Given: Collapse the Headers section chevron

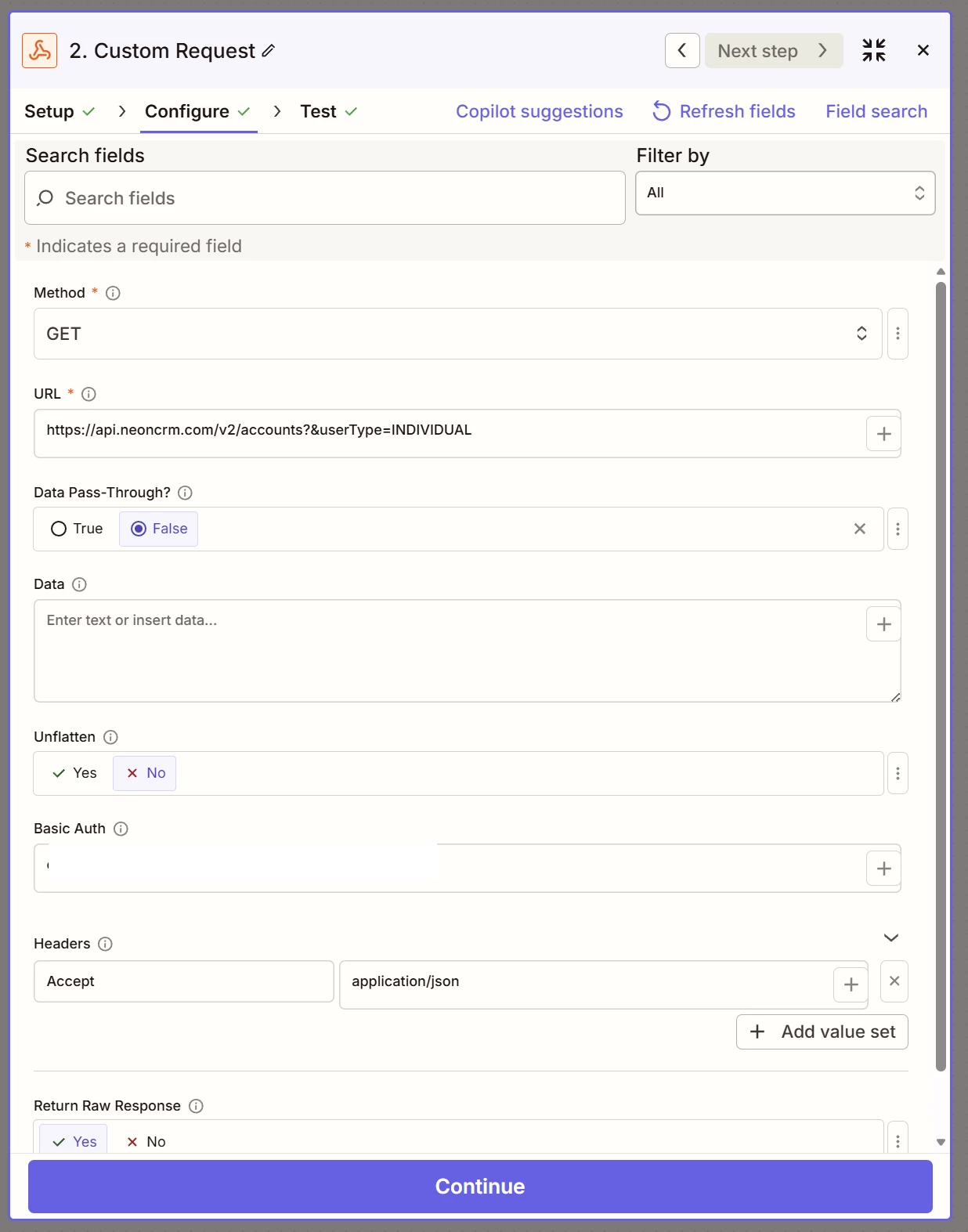Looking at the screenshot, I should point(890,938).
